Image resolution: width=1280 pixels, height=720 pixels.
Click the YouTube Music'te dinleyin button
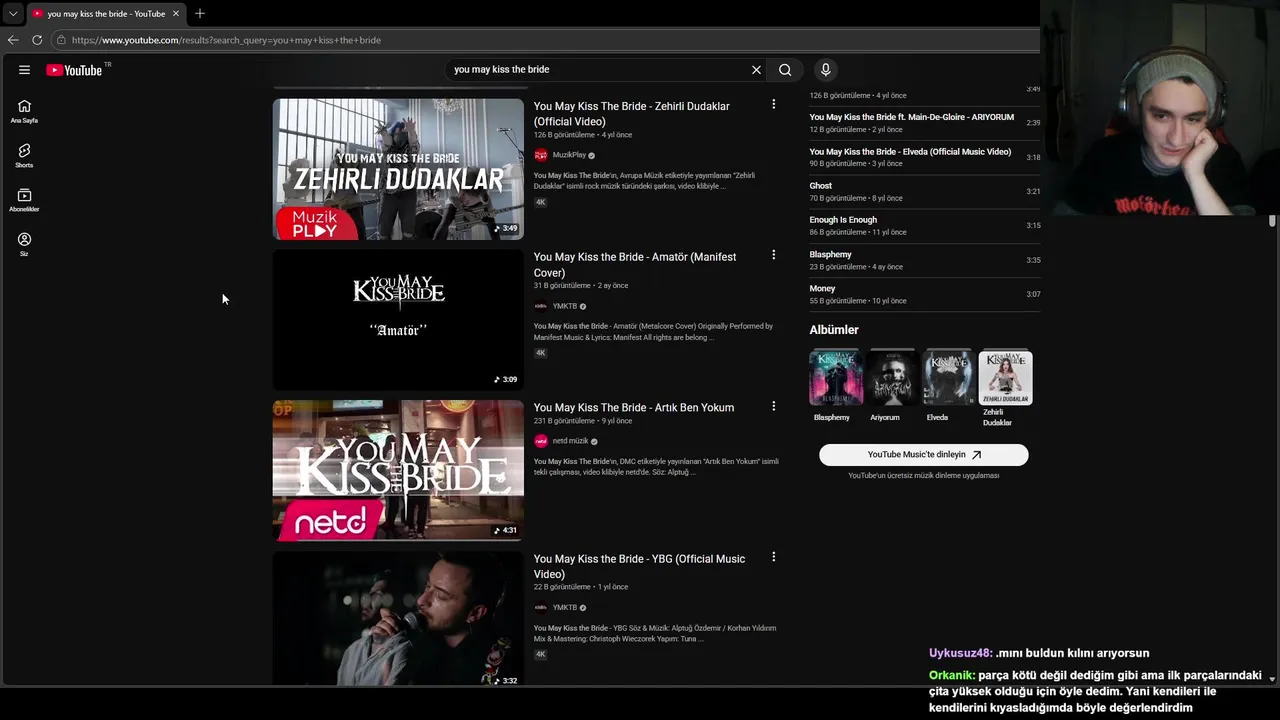pos(924,455)
